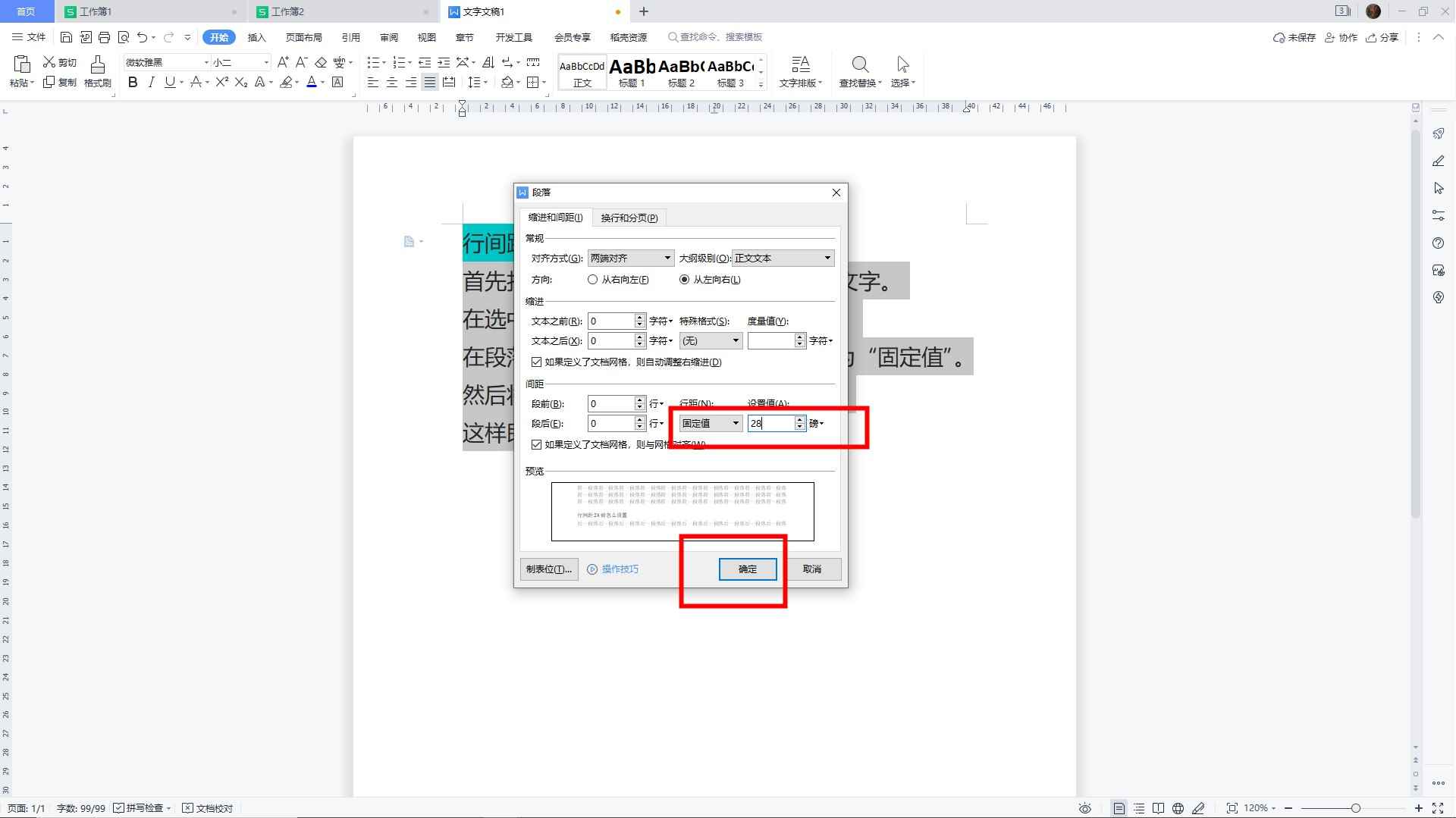Open the alignment 两端对齐 dropdown
The image size is (1456, 818).
(630, 259)
